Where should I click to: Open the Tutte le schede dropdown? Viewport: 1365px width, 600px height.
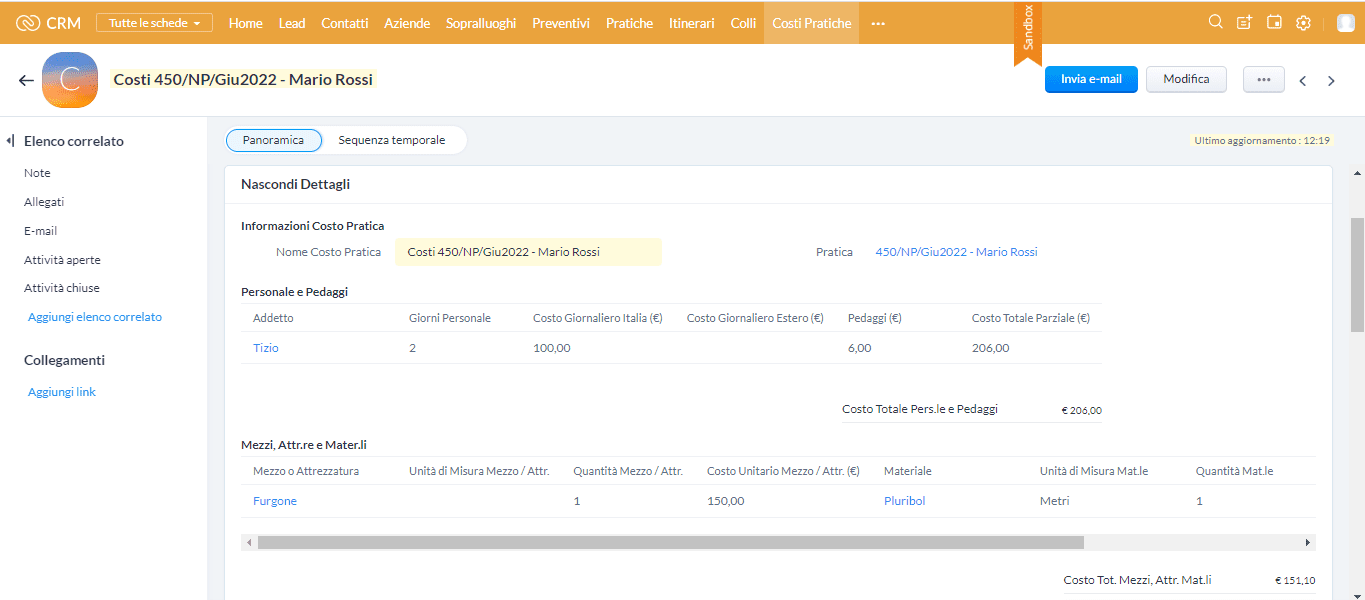click(154, 22)
